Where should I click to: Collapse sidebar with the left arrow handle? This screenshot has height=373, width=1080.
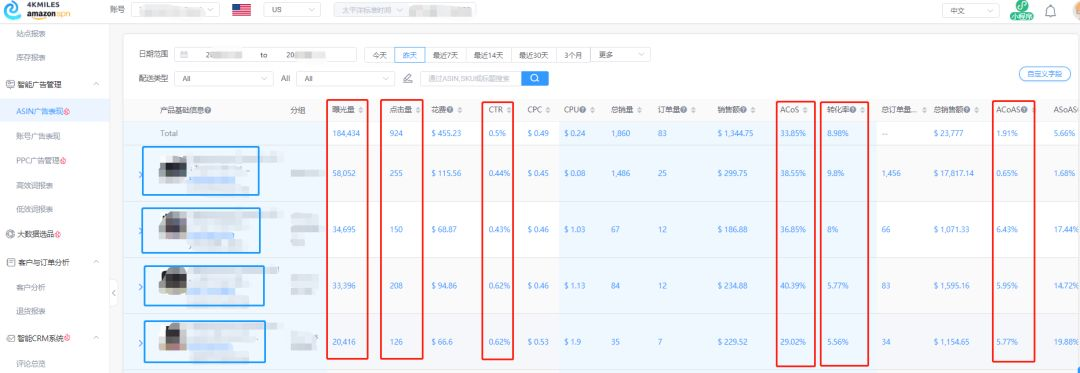pyautogui.click(x=114, y=293)
